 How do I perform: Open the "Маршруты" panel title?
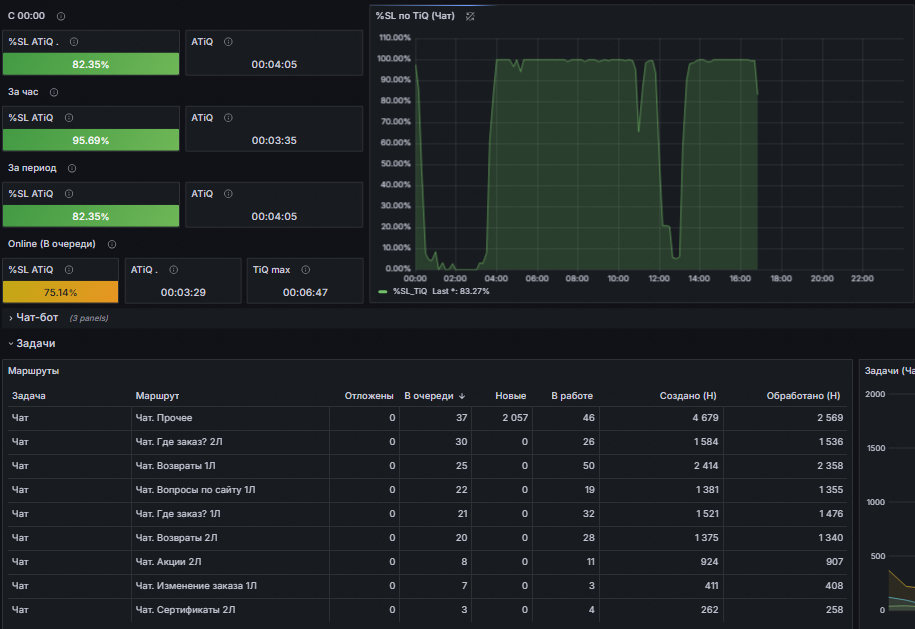coord(33,371)
